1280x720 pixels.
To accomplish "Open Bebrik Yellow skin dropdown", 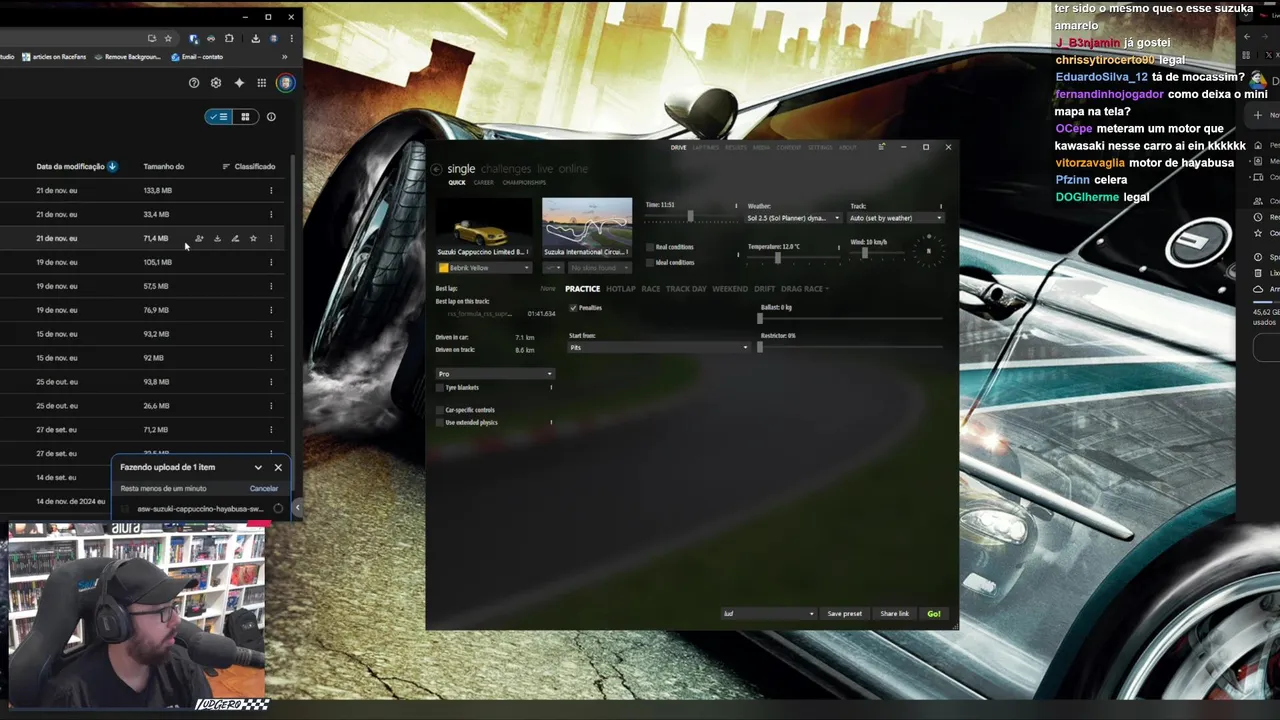I will (x=484, y=268).
